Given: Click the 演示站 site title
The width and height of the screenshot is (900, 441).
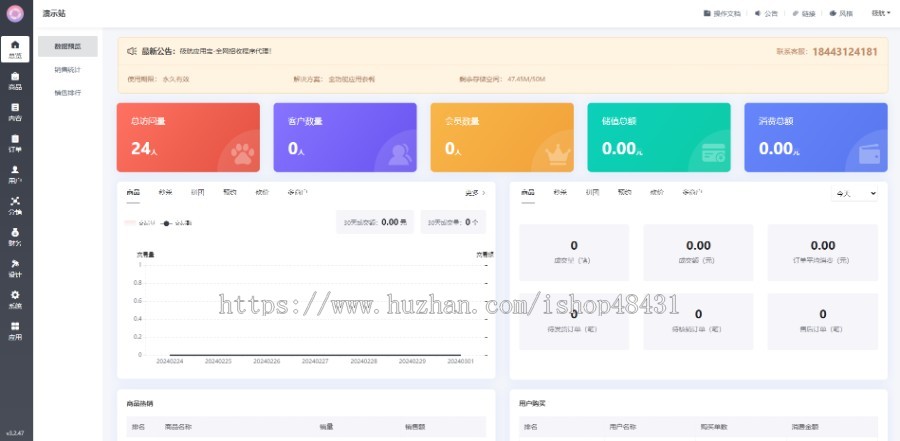Looking at the screenshot, I should pyautogui.click(x=54, y=13).
